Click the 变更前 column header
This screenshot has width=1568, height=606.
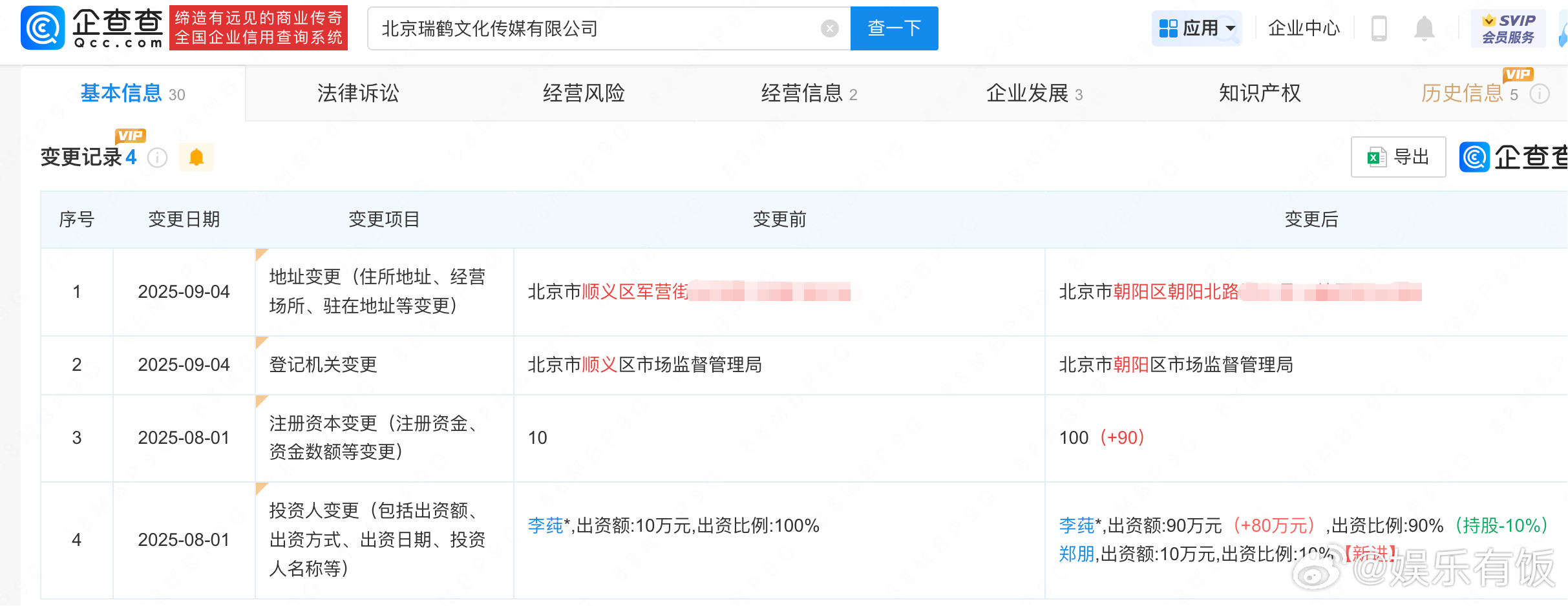point(779,220)
